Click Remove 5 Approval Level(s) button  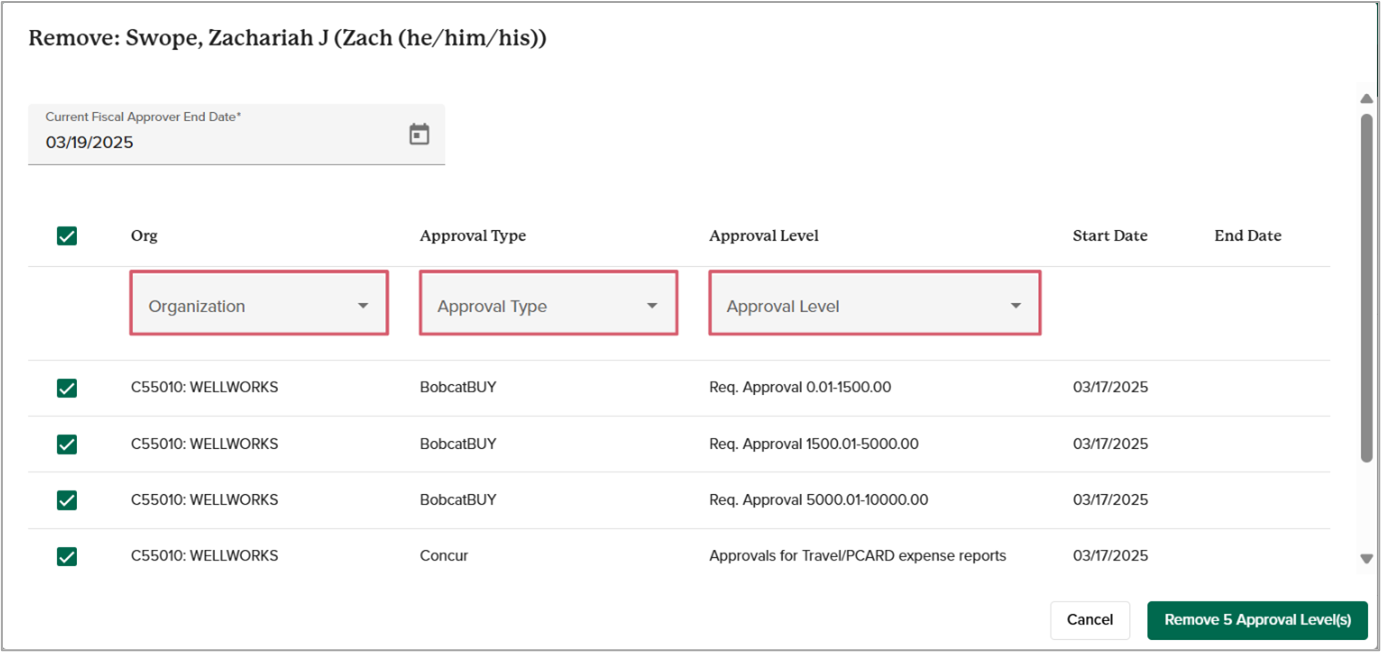[x=1257, y=620]
